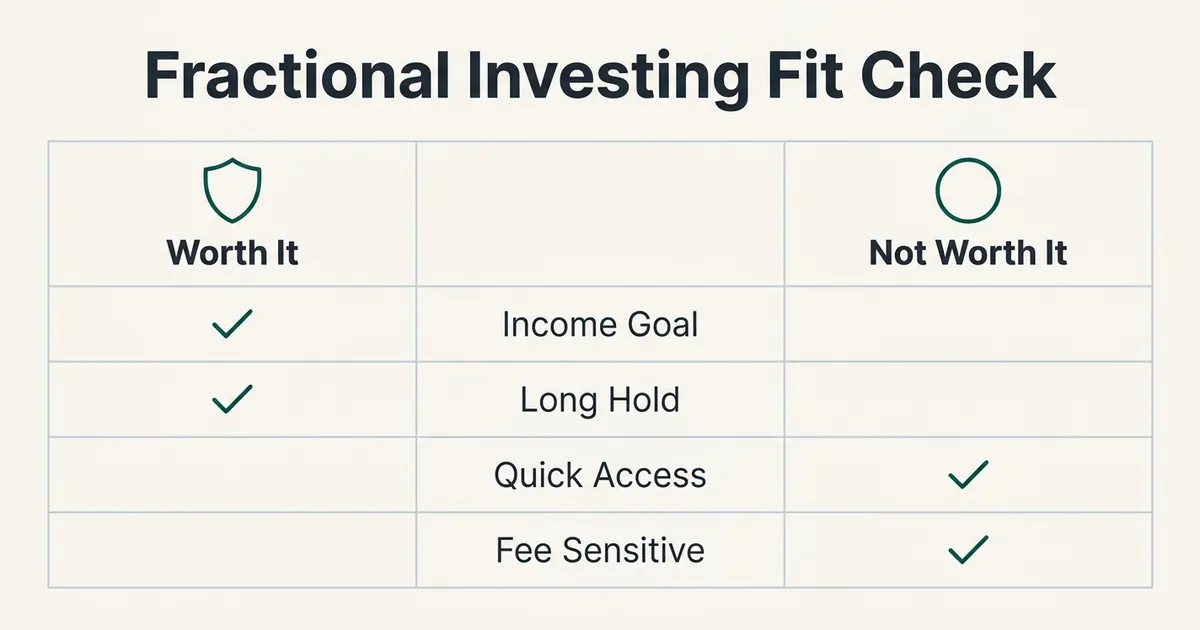Image resolution: width=1200 pixels, height=630 pixels.
Task: Click the empty middle header cell
Action: point(600,214)
